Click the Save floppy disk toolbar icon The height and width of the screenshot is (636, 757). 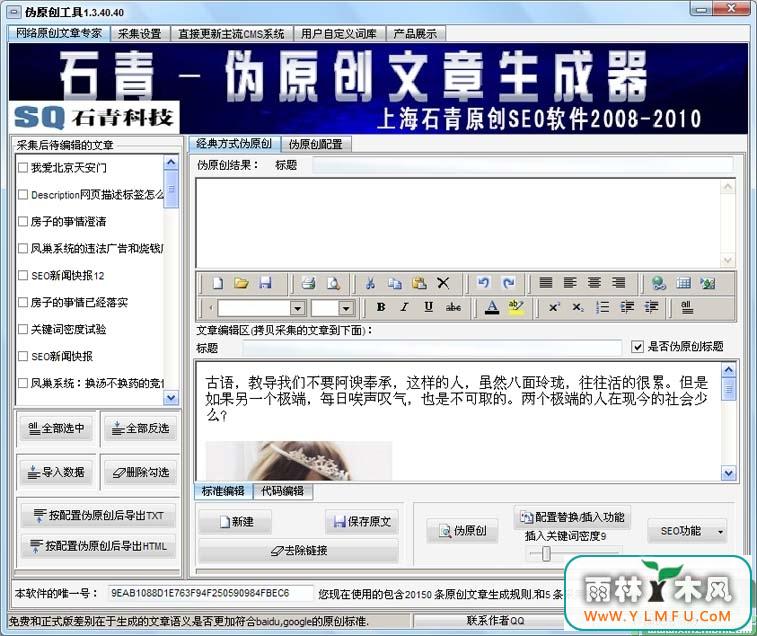pyautogui.click(x=265, y=283)
